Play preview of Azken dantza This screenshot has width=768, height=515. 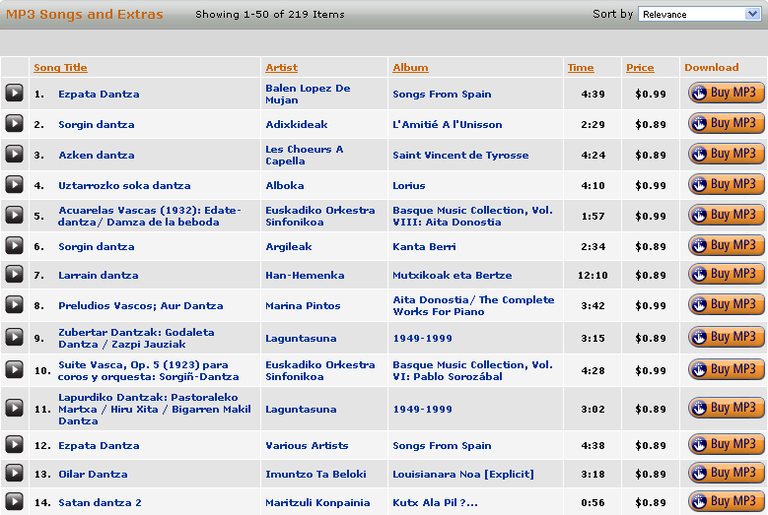(14, 154)
